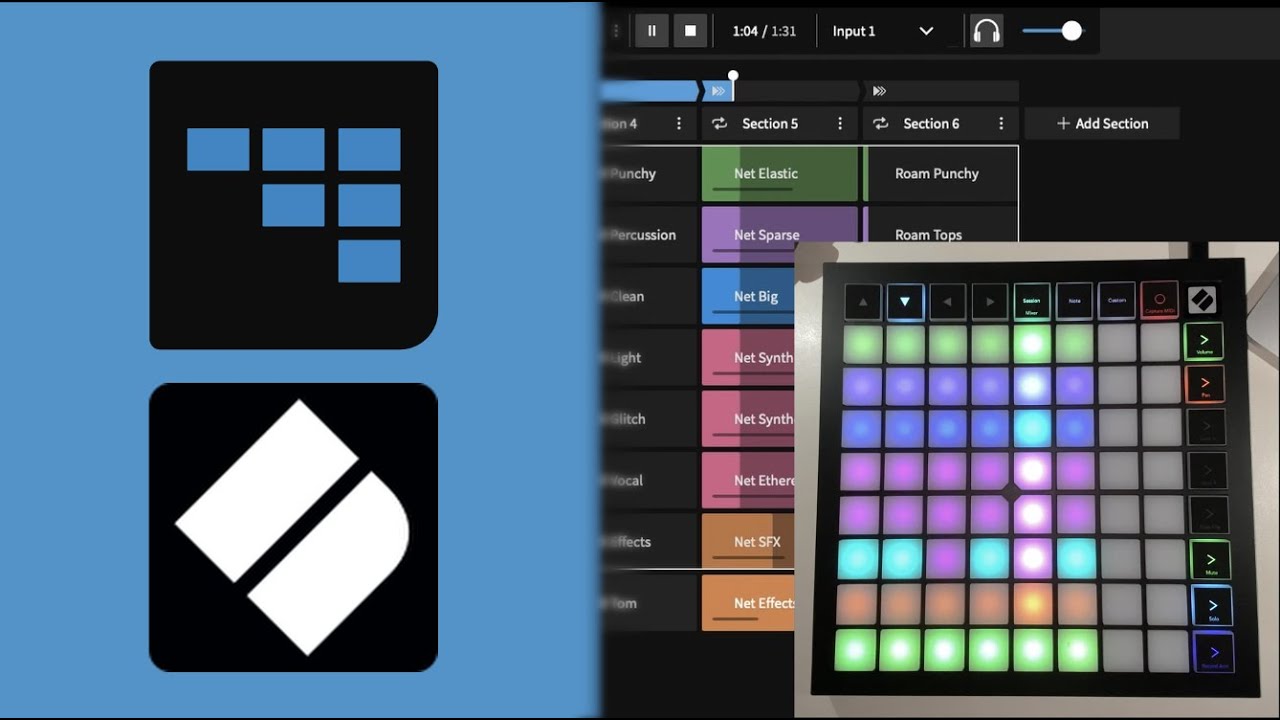
Task: Tap the lit down arrow button on the Launchpad
Action: point(906,301)
